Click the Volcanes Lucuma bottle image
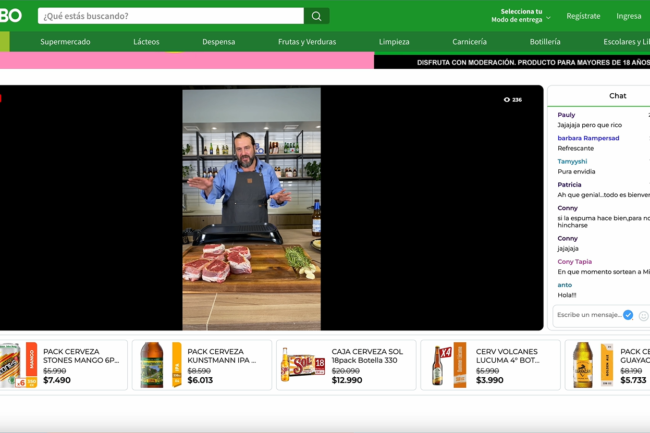The width and height of the screenshot is (650, 433). [437, 365]
